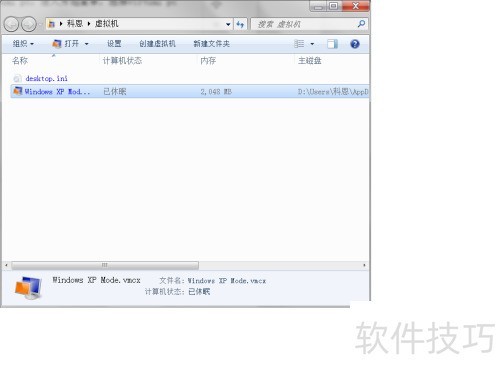Image resolution: width=500 pixels, height=375 pixels.
Task: Toggle the preview pane icon
Action: tap(332, 44)
